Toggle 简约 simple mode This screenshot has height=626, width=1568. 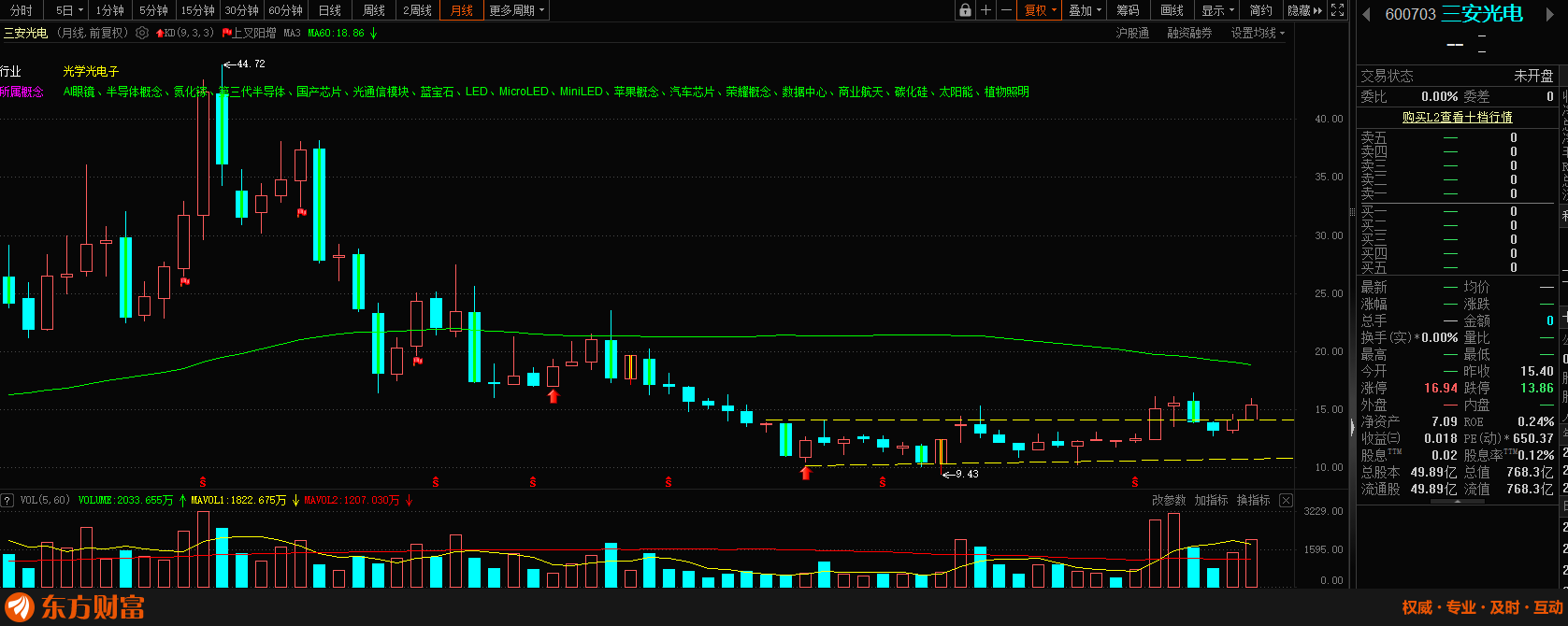[1260, 10]
